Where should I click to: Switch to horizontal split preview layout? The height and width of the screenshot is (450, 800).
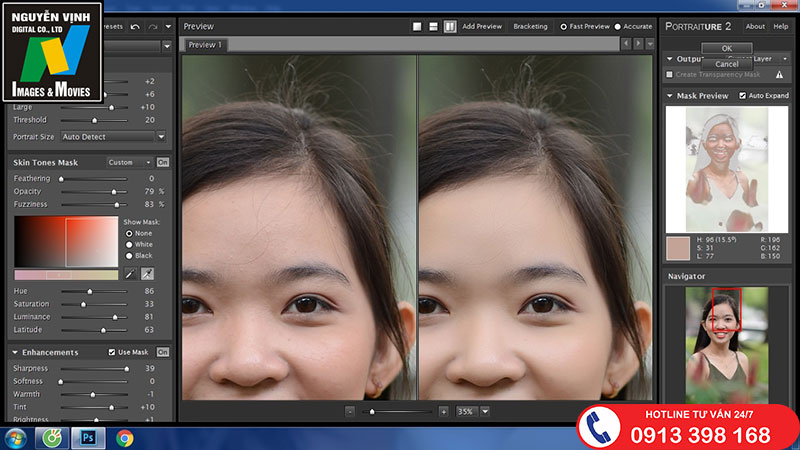(x=433, y=27)
